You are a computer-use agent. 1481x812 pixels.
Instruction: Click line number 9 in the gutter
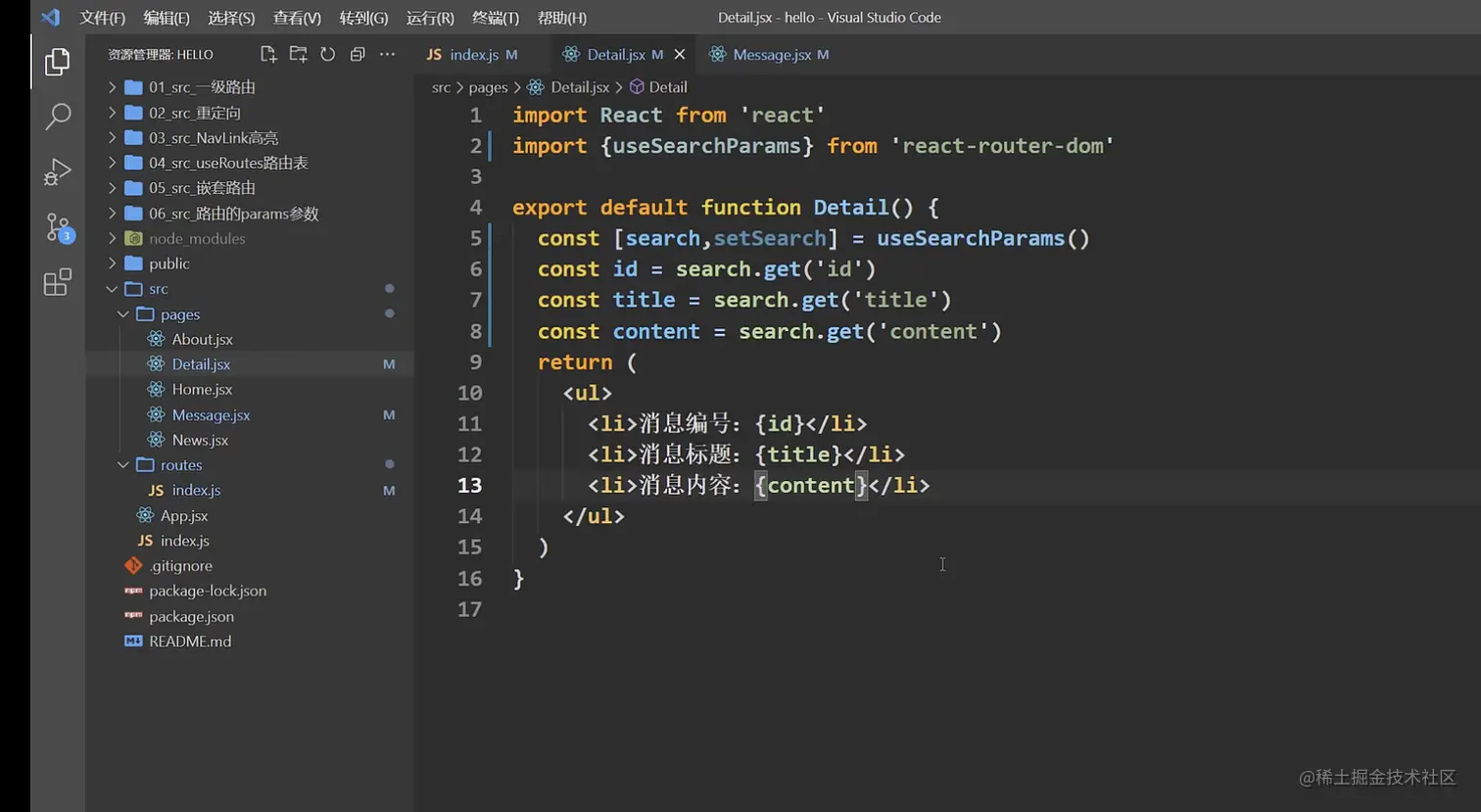click(x=475, y=362)
